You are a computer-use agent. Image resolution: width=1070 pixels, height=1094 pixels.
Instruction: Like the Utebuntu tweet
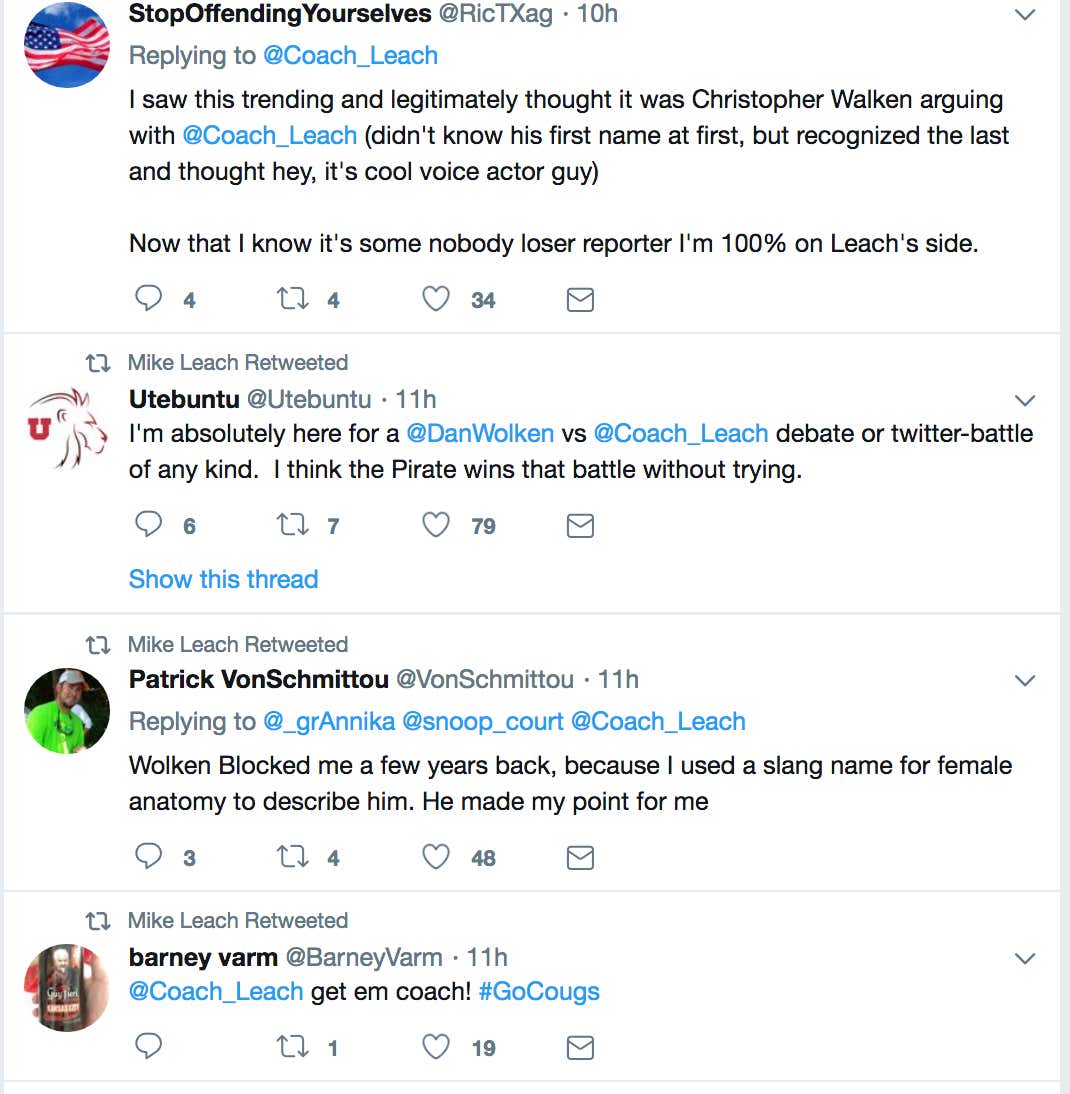pyautogui.click(x=436, y=525)
